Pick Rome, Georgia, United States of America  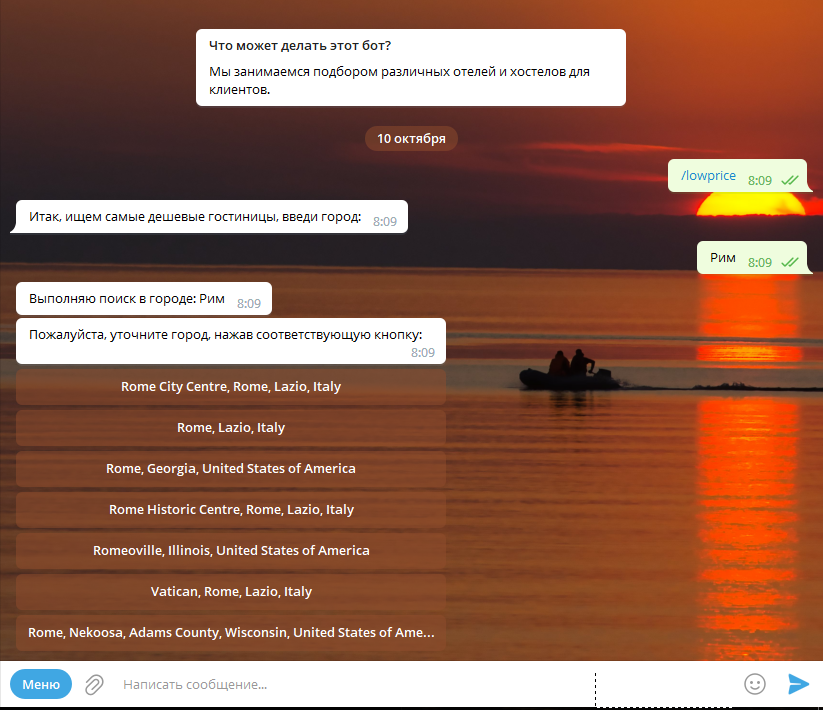coord(231,469)
